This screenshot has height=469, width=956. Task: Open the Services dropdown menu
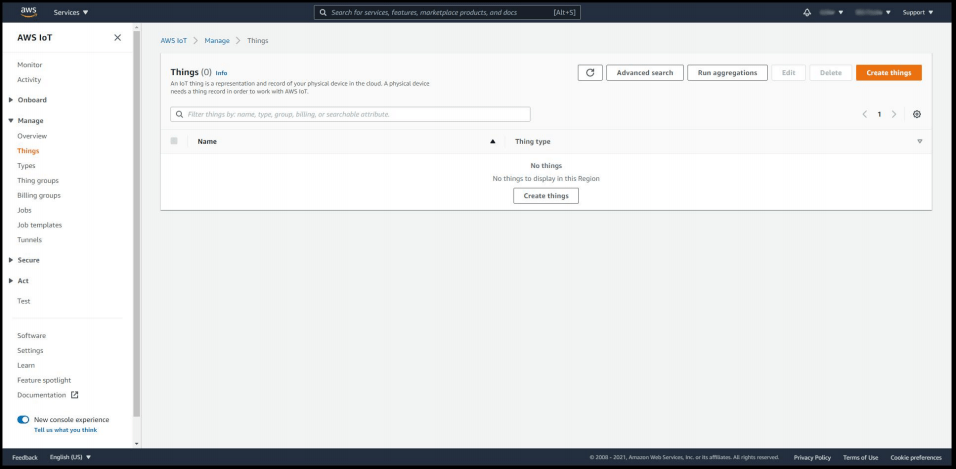(x=71, y=12)
